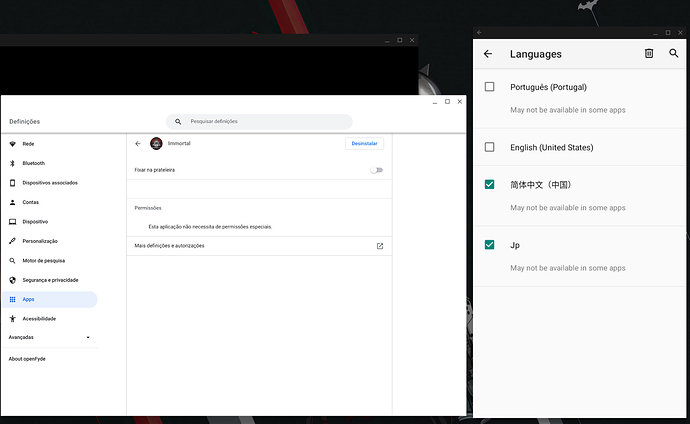The height and width of the screenshot is (424, 690).
Task: Click the shield icon for Segurança e privacidade
Action: tap(12, 280)
